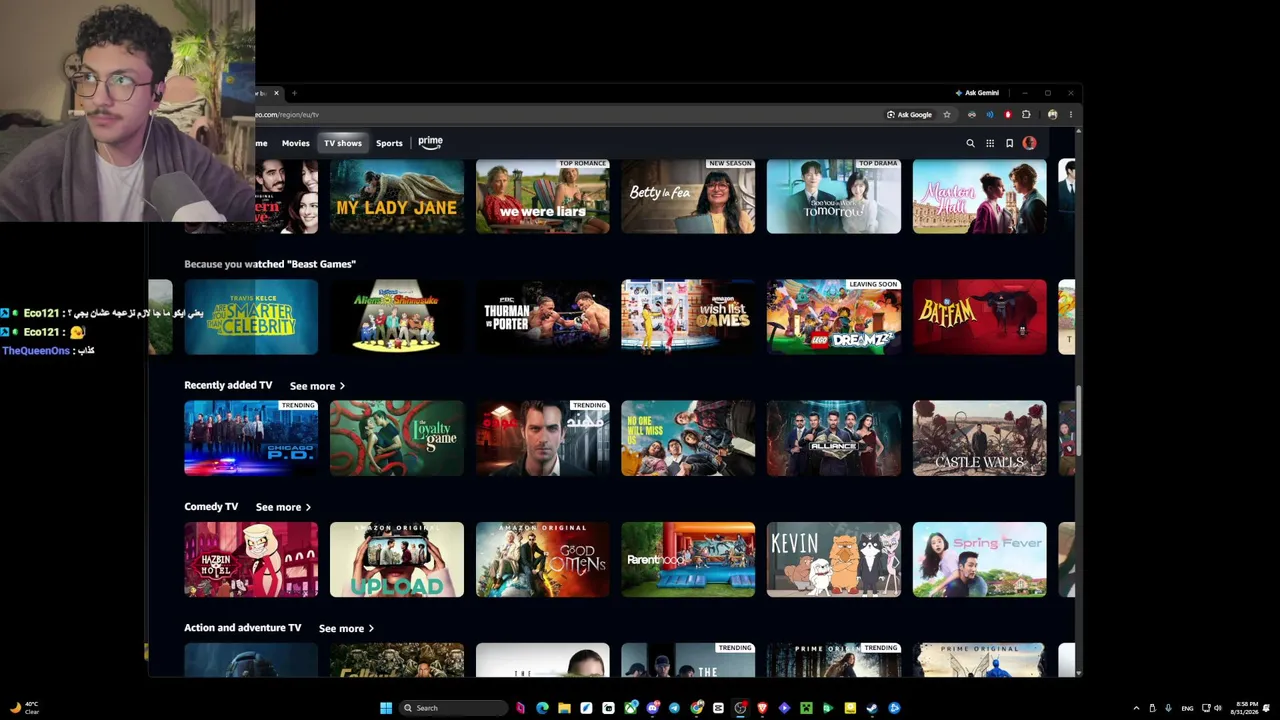The height and width of the screenshot is (720, 1280).
Task: Open Betty la Fea thumbnail
Action: click(688, 197)
